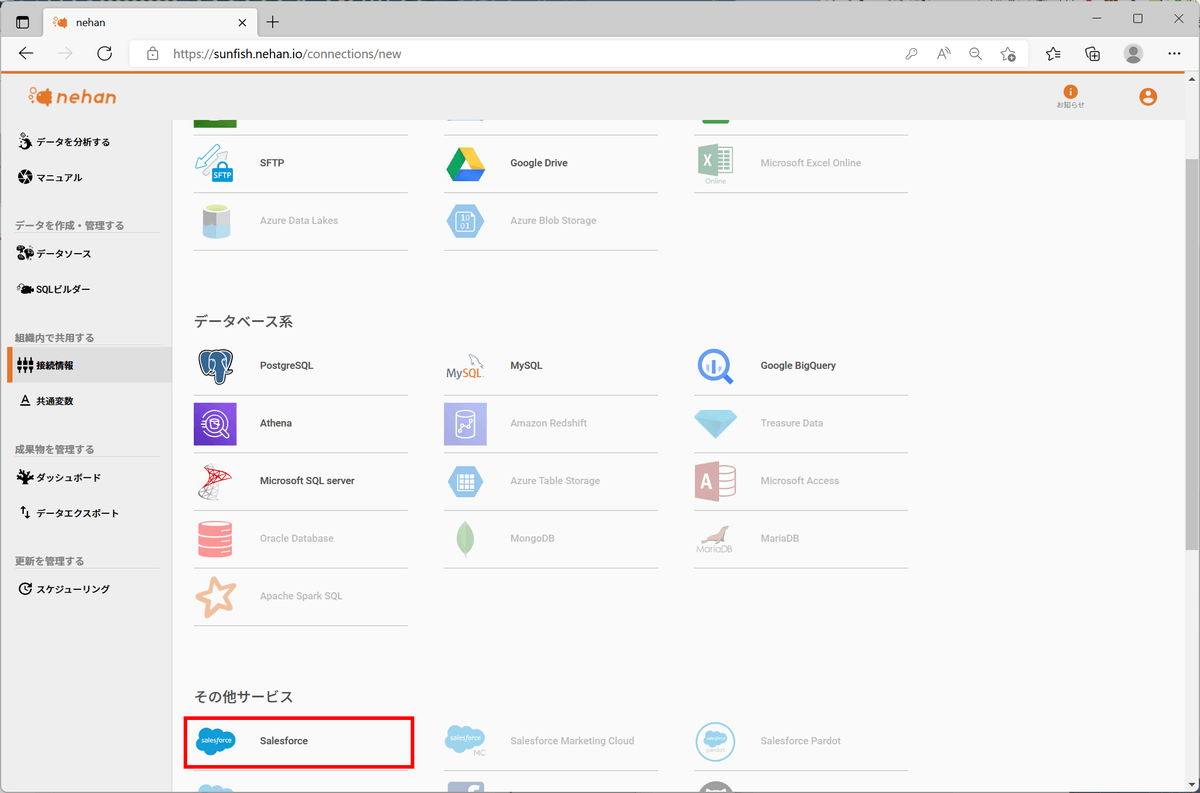The width and height of the screenshot is (1200, 793).
Task: Select the MongoDB leaf icon
Action: pos(465,539)
